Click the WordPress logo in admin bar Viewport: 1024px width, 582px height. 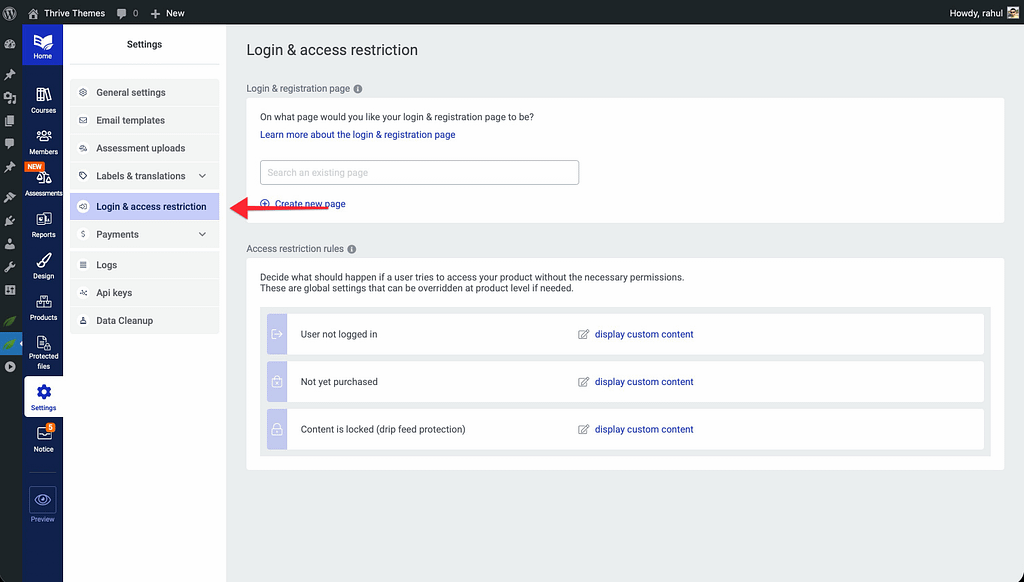click(10, 13)
